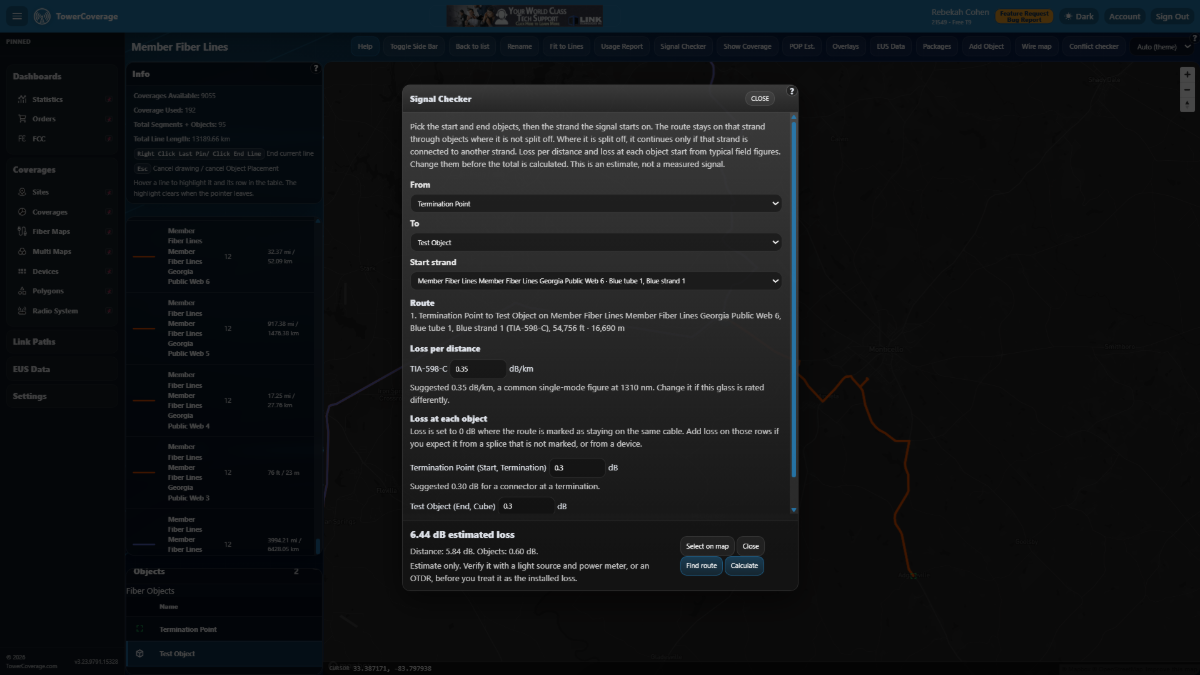Image resolution: width=1200 pixels, height=675 pixels.
Task: Click the pin marker beside Devices
Action: pos(107,271)
